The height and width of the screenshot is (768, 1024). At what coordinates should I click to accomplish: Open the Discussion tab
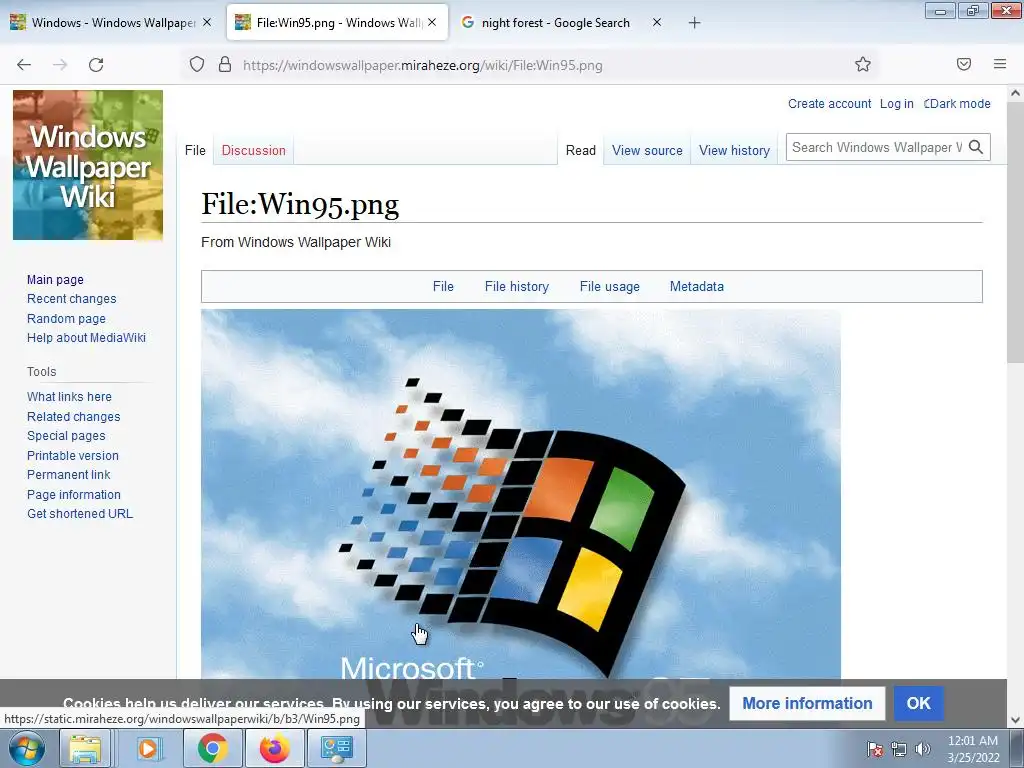point(253,150)
